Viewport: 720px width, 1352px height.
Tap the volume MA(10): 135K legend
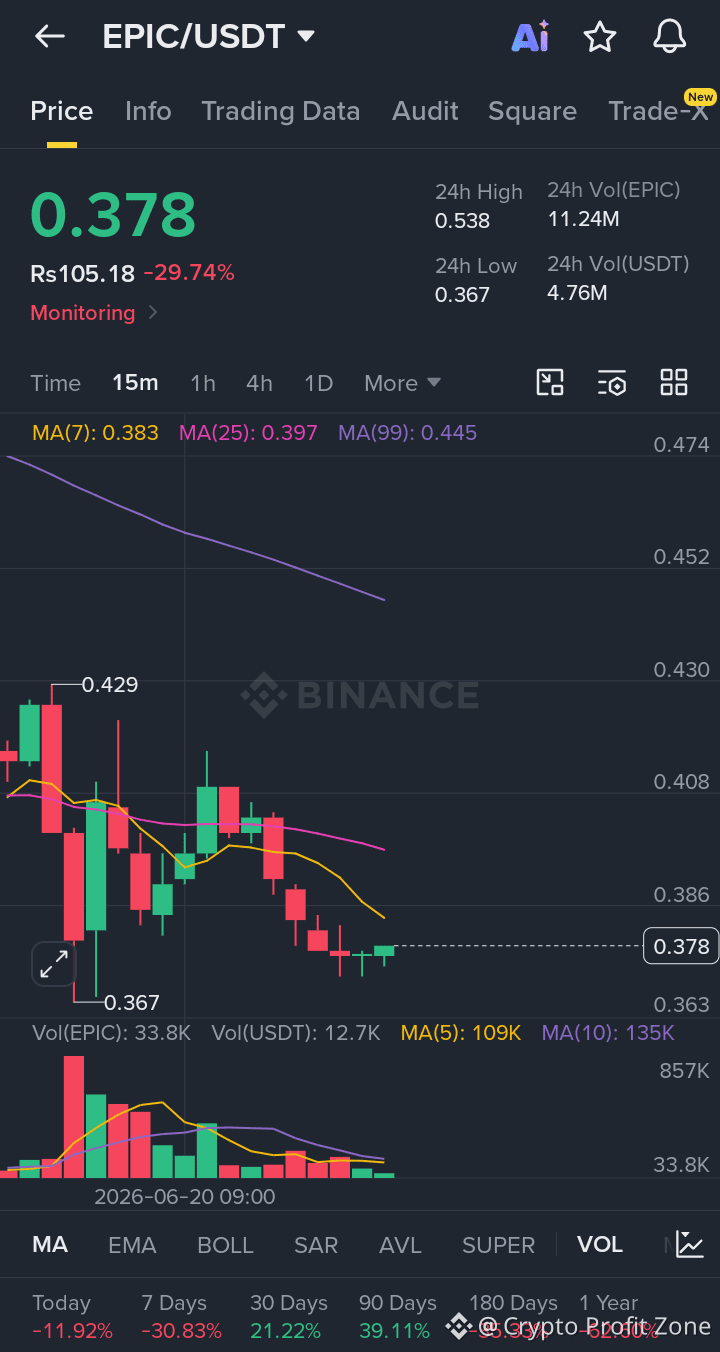608,1033
